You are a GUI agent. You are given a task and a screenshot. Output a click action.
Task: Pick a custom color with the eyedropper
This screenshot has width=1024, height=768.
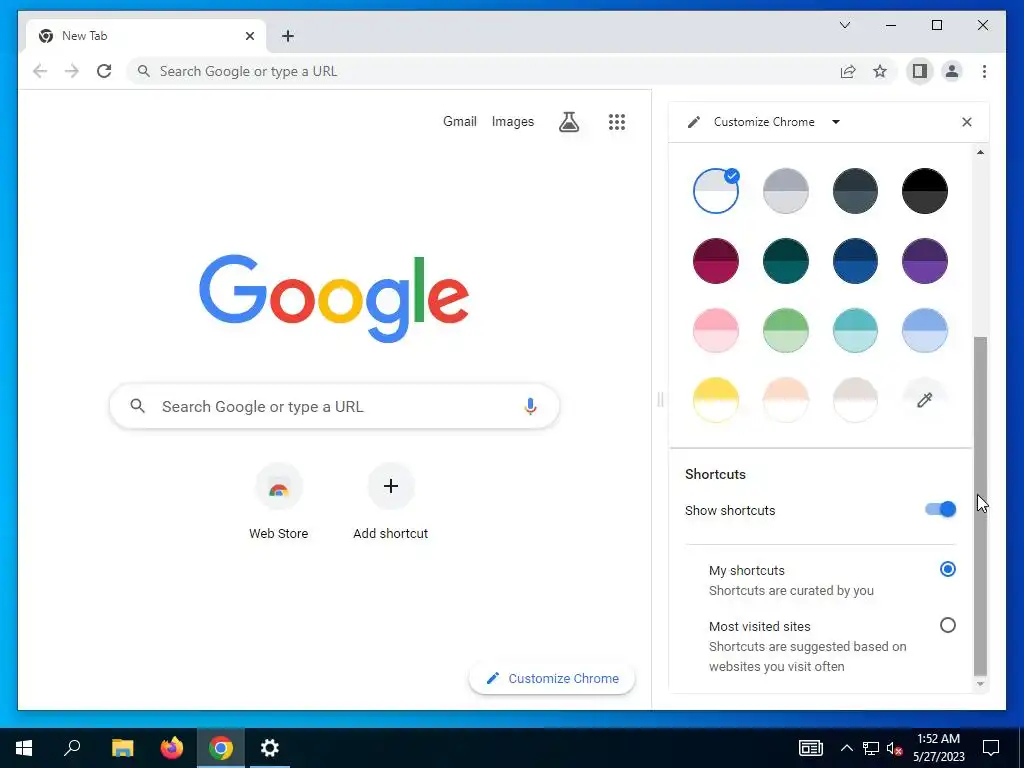click(x=924, y=400)
